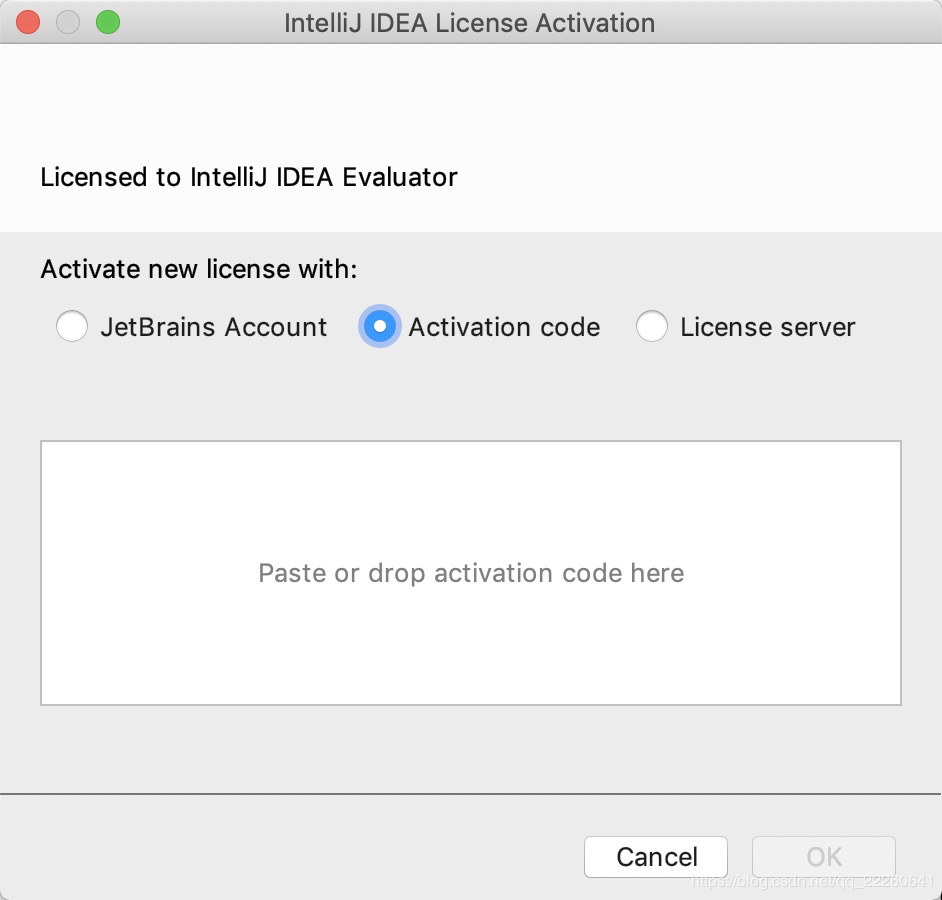Click the horizontal separator above Cancel
Screen dimensions: 942x900
[x=470, y=794]
